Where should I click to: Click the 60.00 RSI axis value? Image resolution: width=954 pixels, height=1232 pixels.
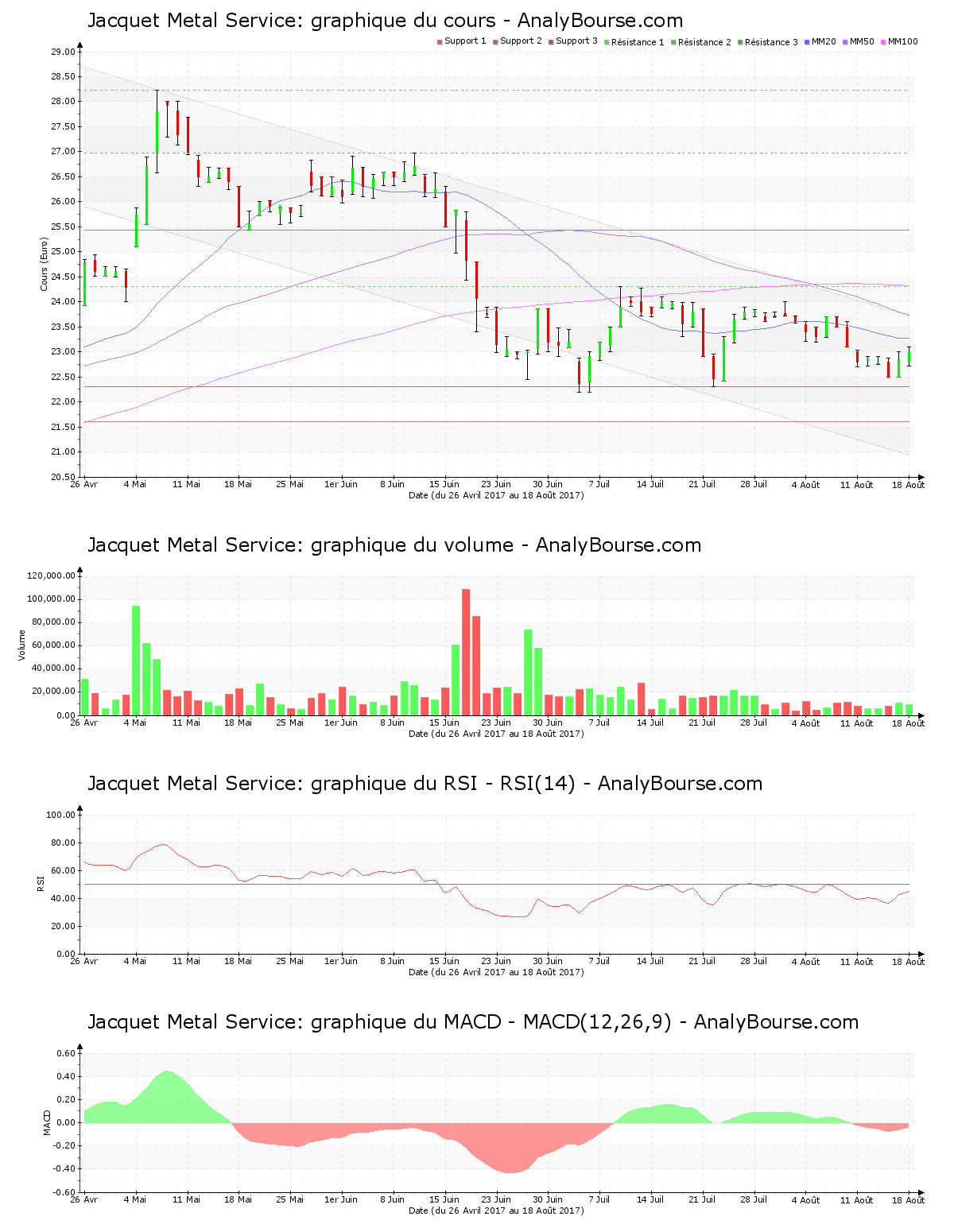point(64,870)
